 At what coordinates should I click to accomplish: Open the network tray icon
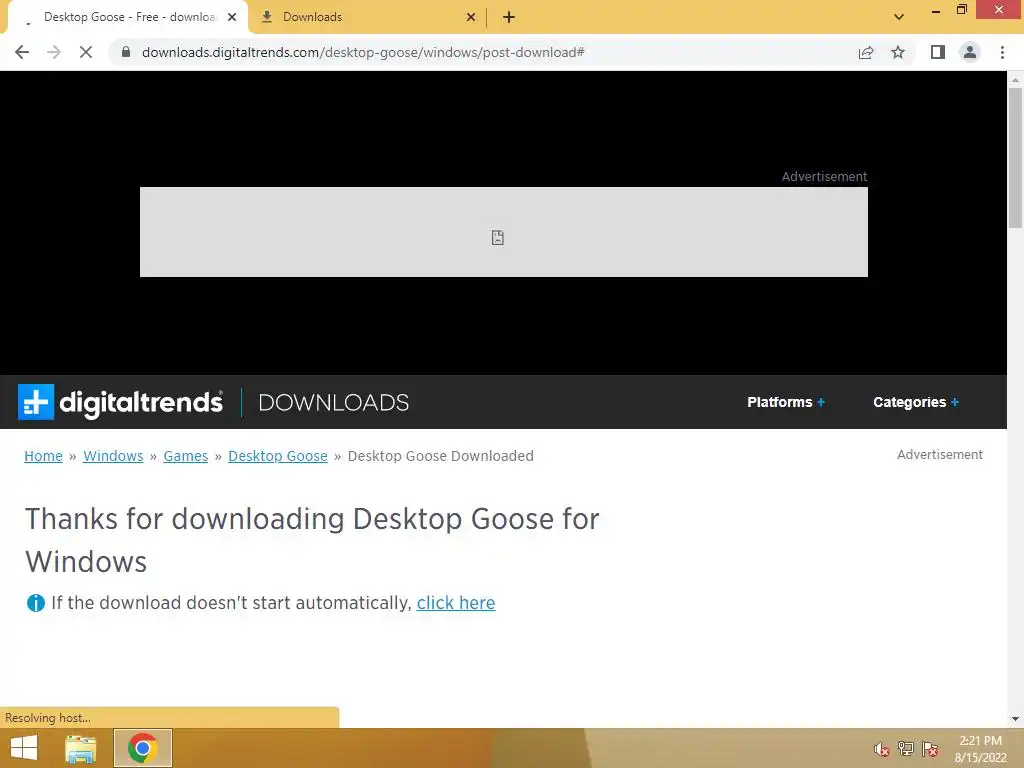pos(906,749)
